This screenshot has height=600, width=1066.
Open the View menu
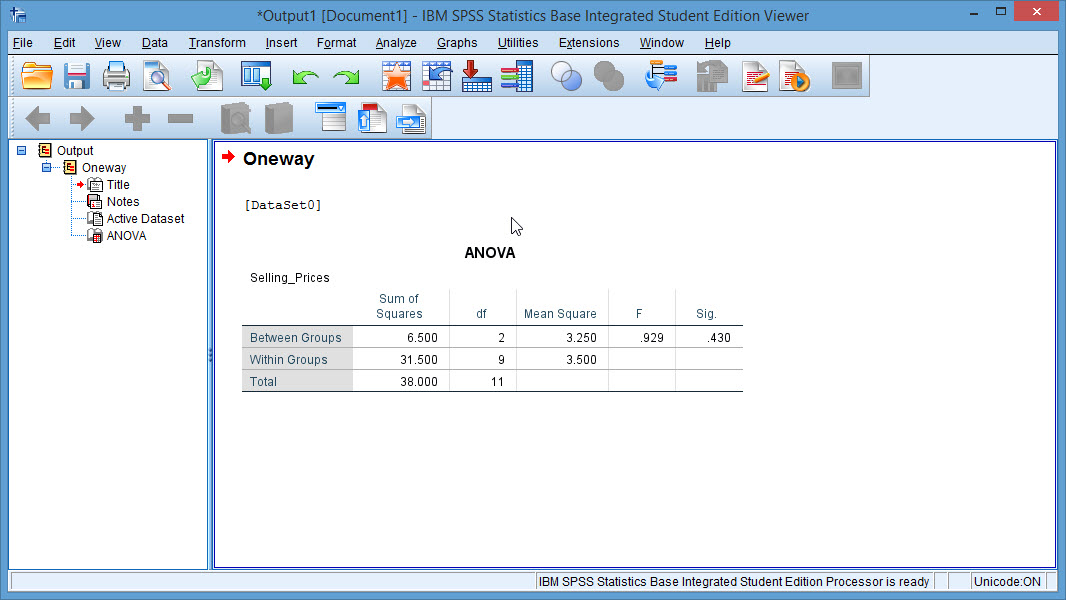click(x=107, y=43)
